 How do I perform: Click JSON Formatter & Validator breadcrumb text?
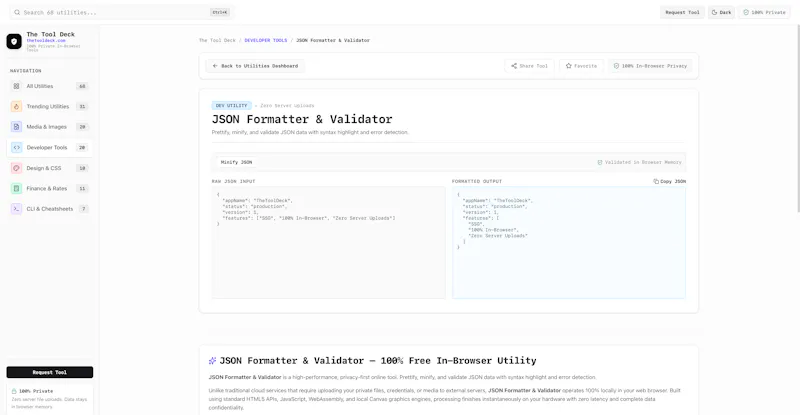pyautogui.click(x=333, y=40)
